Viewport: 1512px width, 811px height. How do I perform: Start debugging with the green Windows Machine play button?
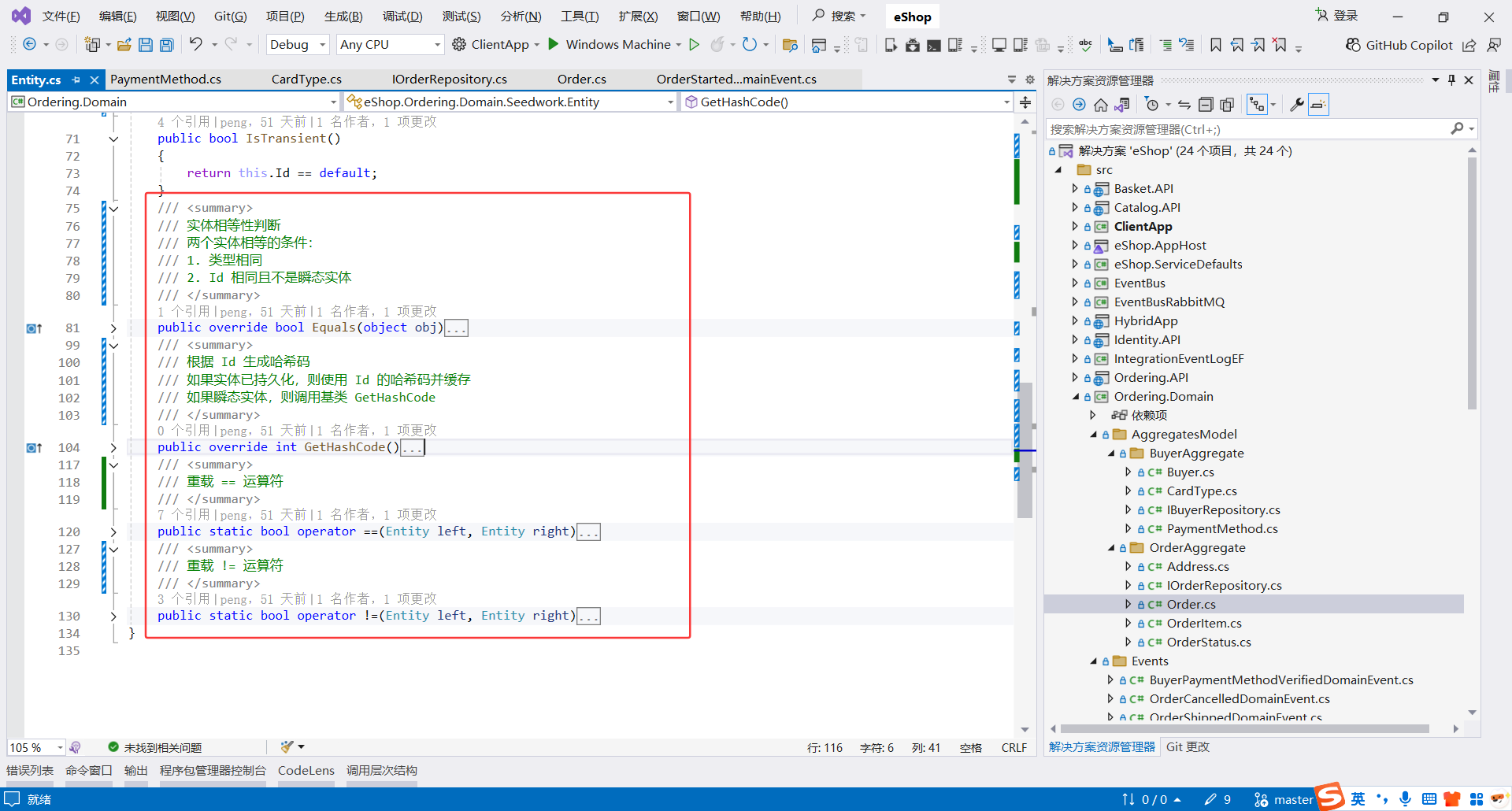click(554, 44)
